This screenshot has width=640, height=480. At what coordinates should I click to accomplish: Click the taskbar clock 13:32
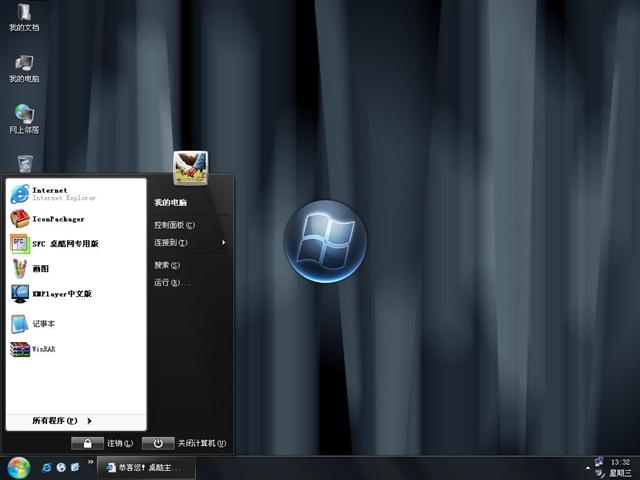[x=620, y=462]
